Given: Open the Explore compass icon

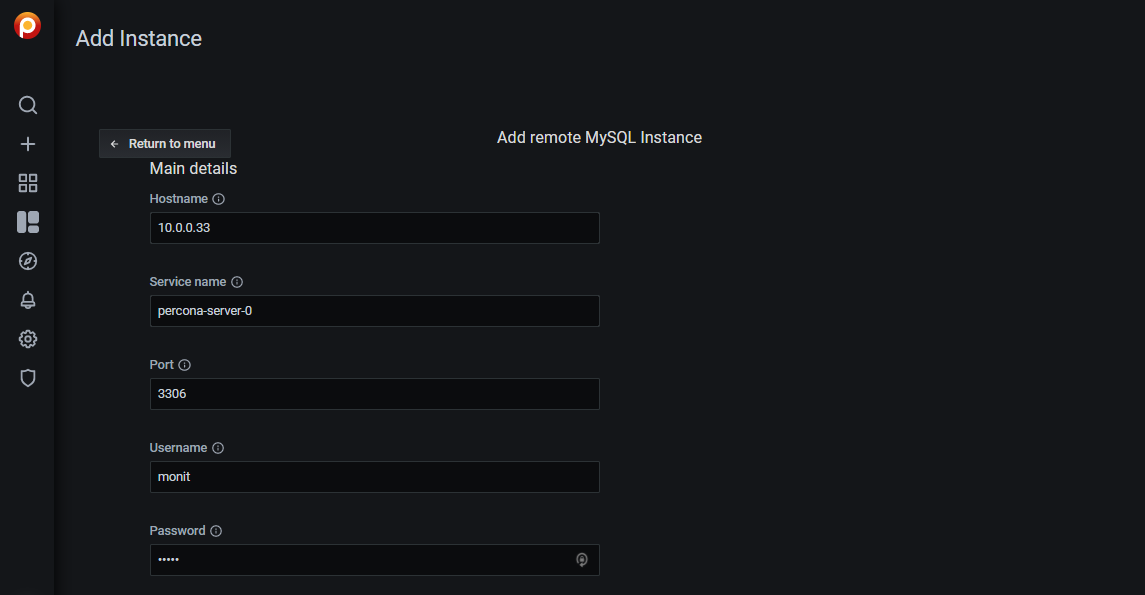Looking at the screenshot, I should click(x=28, y=261).
